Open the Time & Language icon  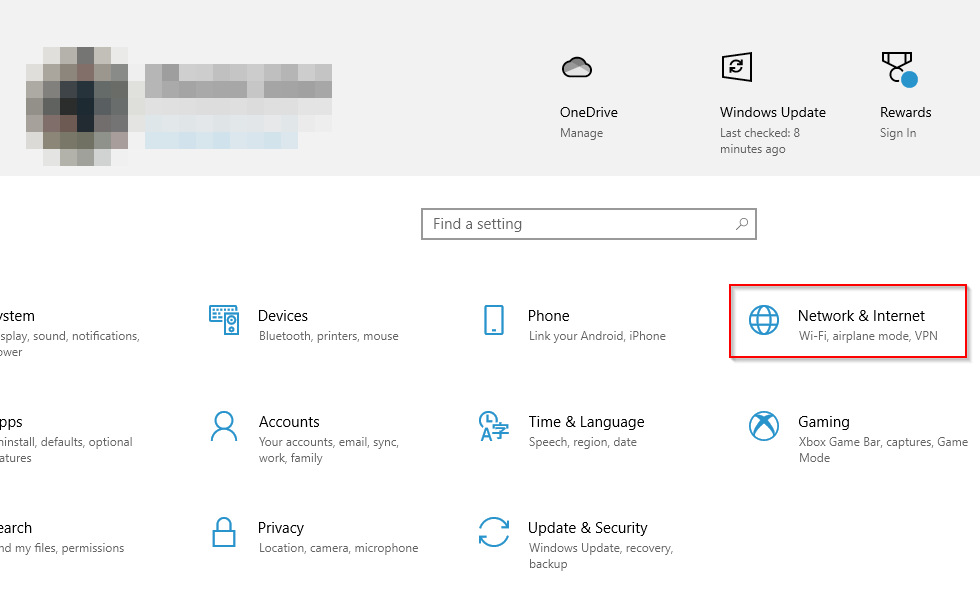point(494,426)
